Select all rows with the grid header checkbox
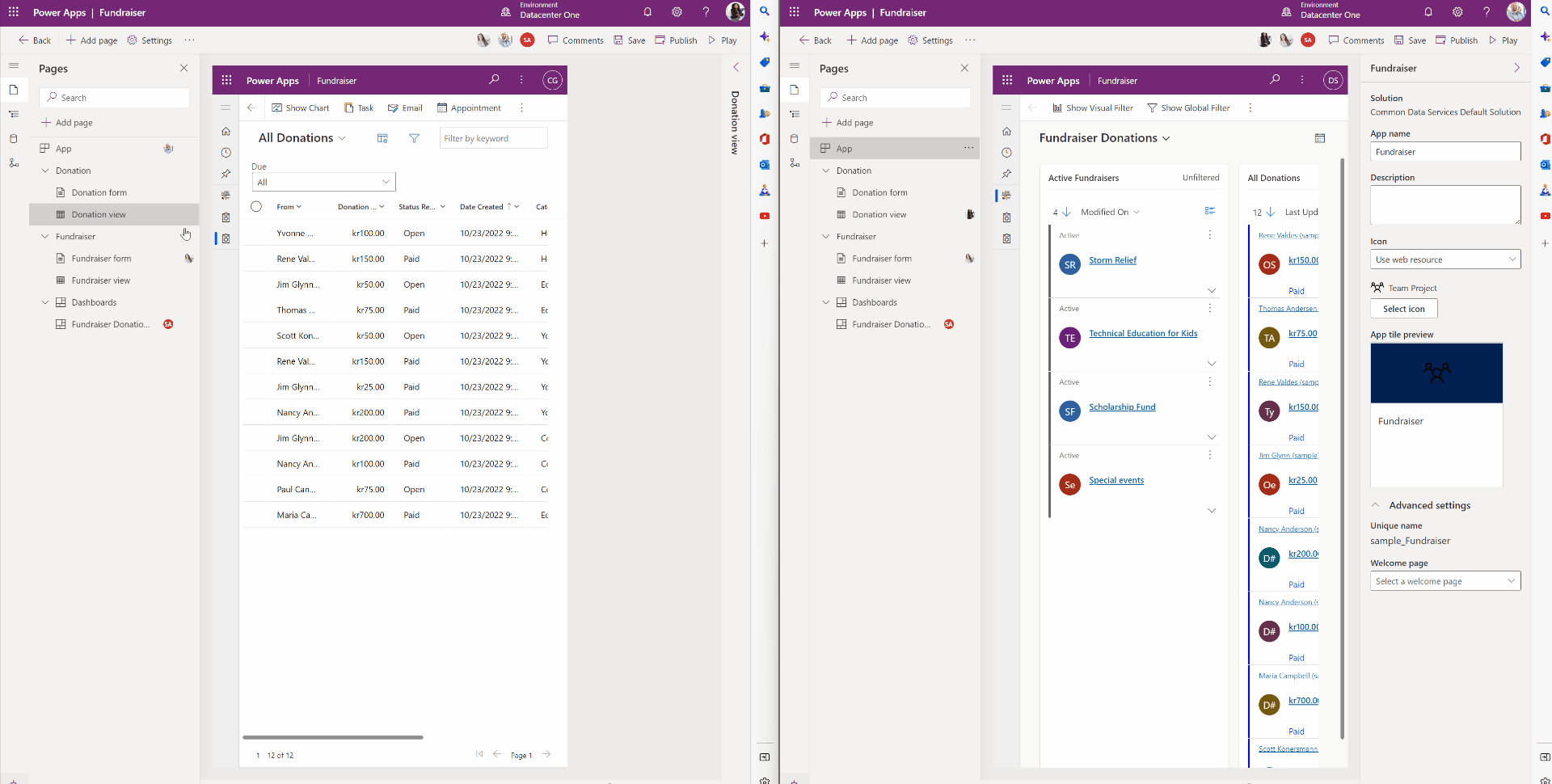Viewport: 1552px width, 784px height. [256, 206]
